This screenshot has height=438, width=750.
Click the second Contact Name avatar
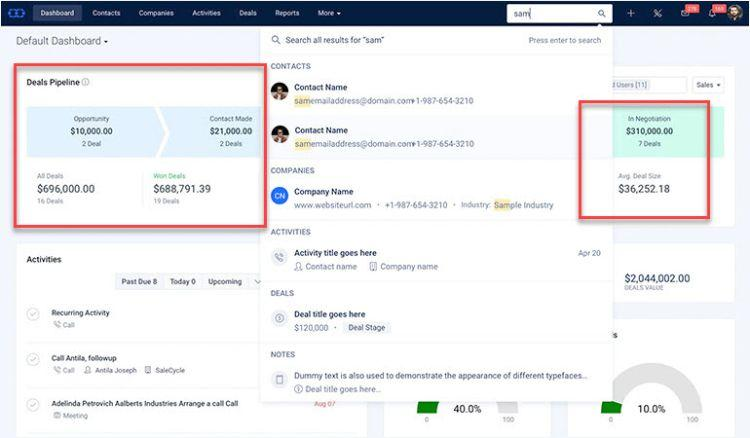pos(280,134)
